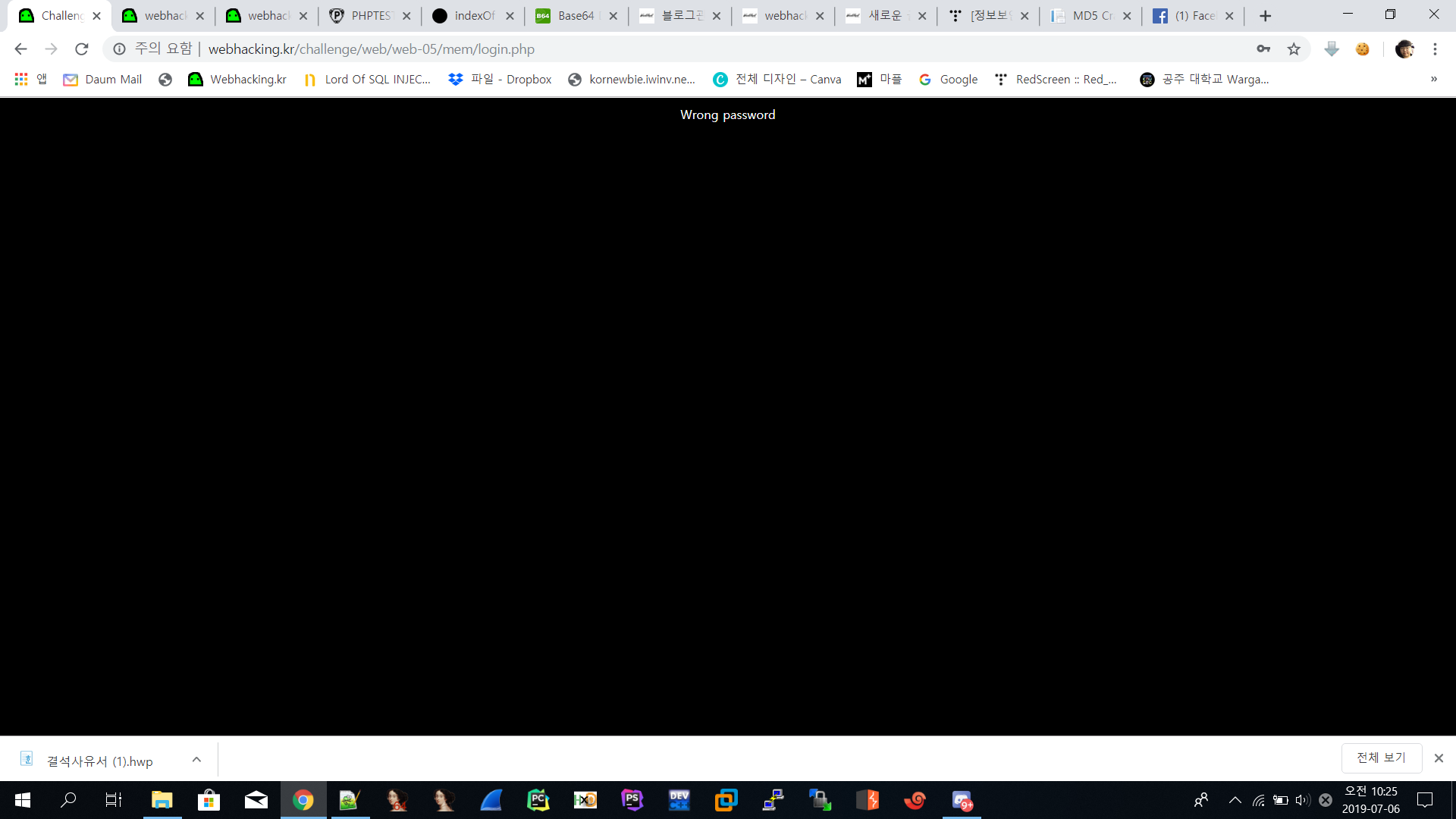The image size is (1456, 819).
Task: Open the saved password key icon
Action: pyautogui.click(x=1263, y=49)
